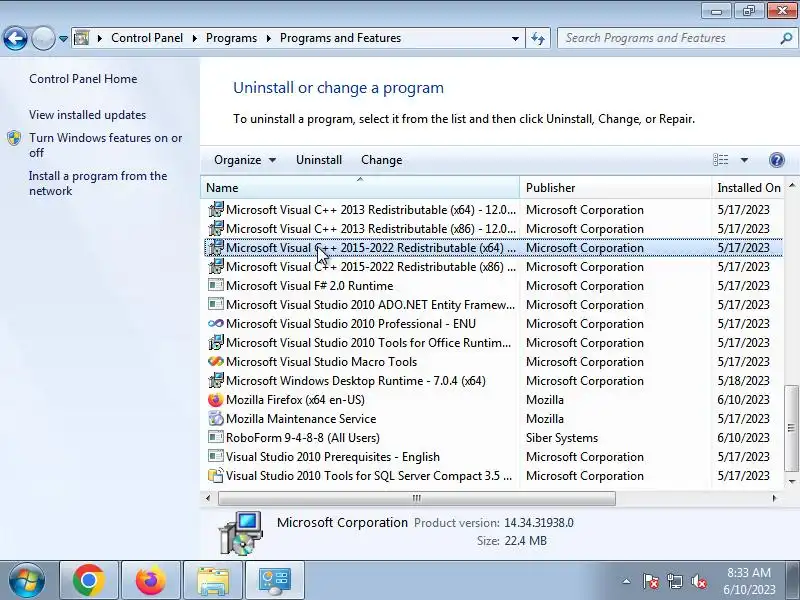Image resolution: width=800 pixels, height=600 pixels.
Task: Open the Windows Start menu
Action: [27, 580]
